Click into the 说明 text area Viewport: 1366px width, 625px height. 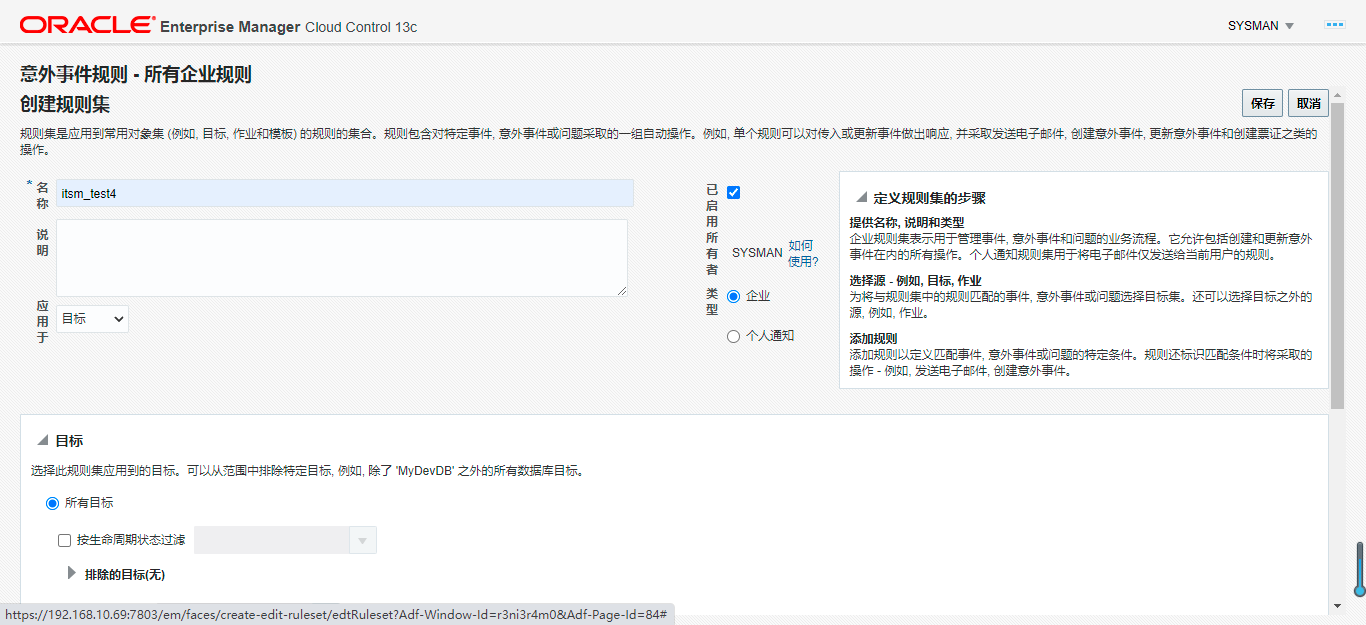click(342, 258)
